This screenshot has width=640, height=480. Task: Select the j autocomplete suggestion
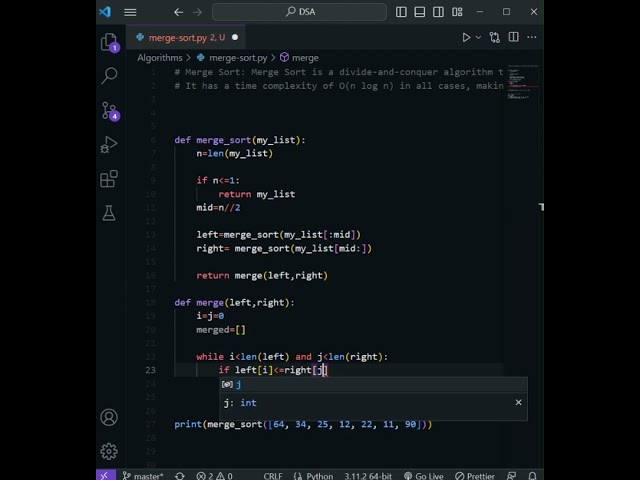point(373,384)
